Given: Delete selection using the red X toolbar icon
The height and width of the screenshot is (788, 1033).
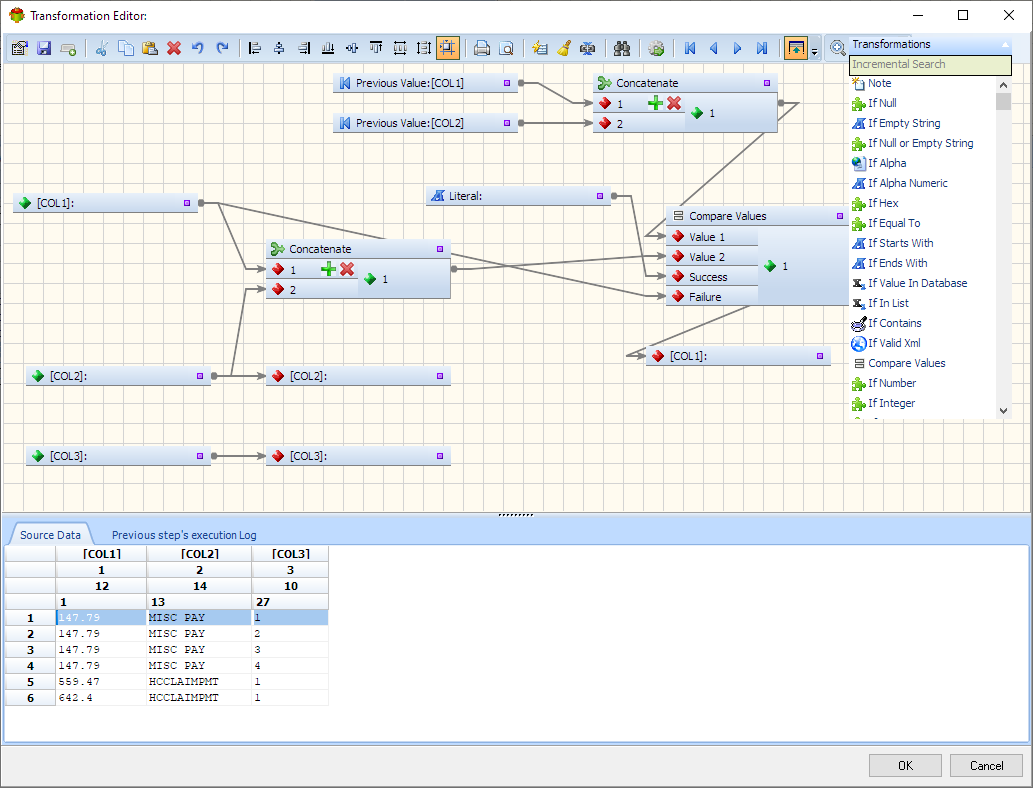Looking at the screenshot, I should click(174, 48).
